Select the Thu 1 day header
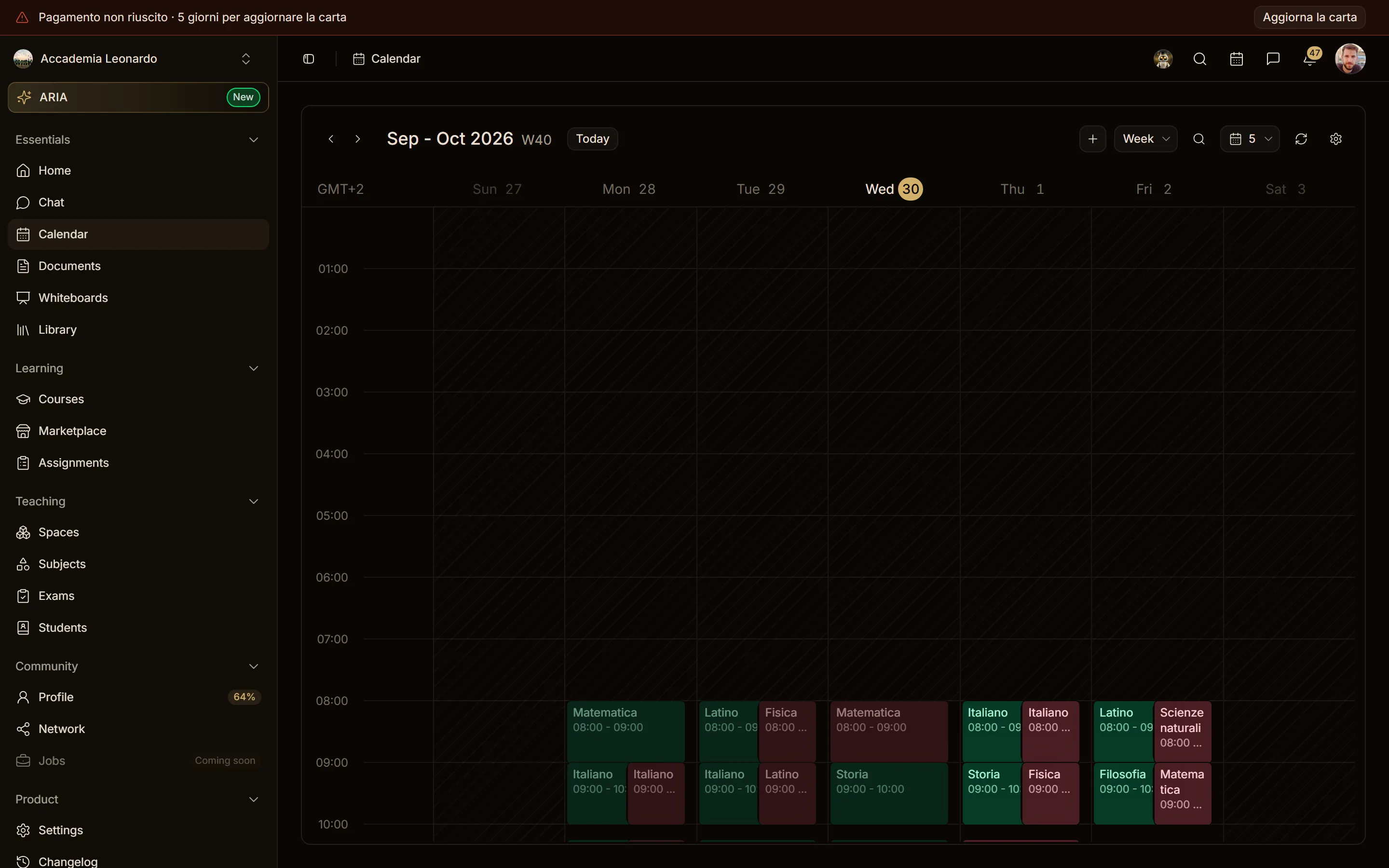Viewport: 1389px width, 868px height. pos(1022,189)
